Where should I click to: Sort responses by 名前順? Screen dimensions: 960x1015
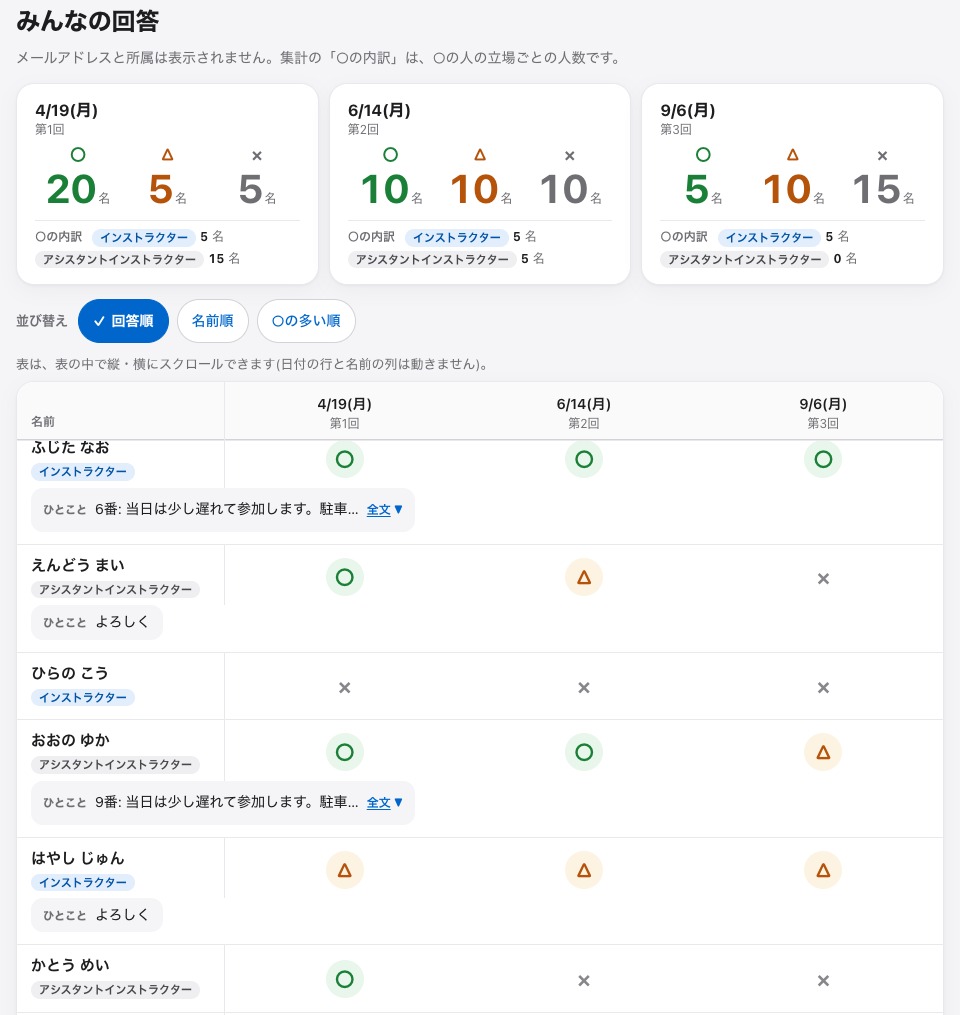click(212, 321)
